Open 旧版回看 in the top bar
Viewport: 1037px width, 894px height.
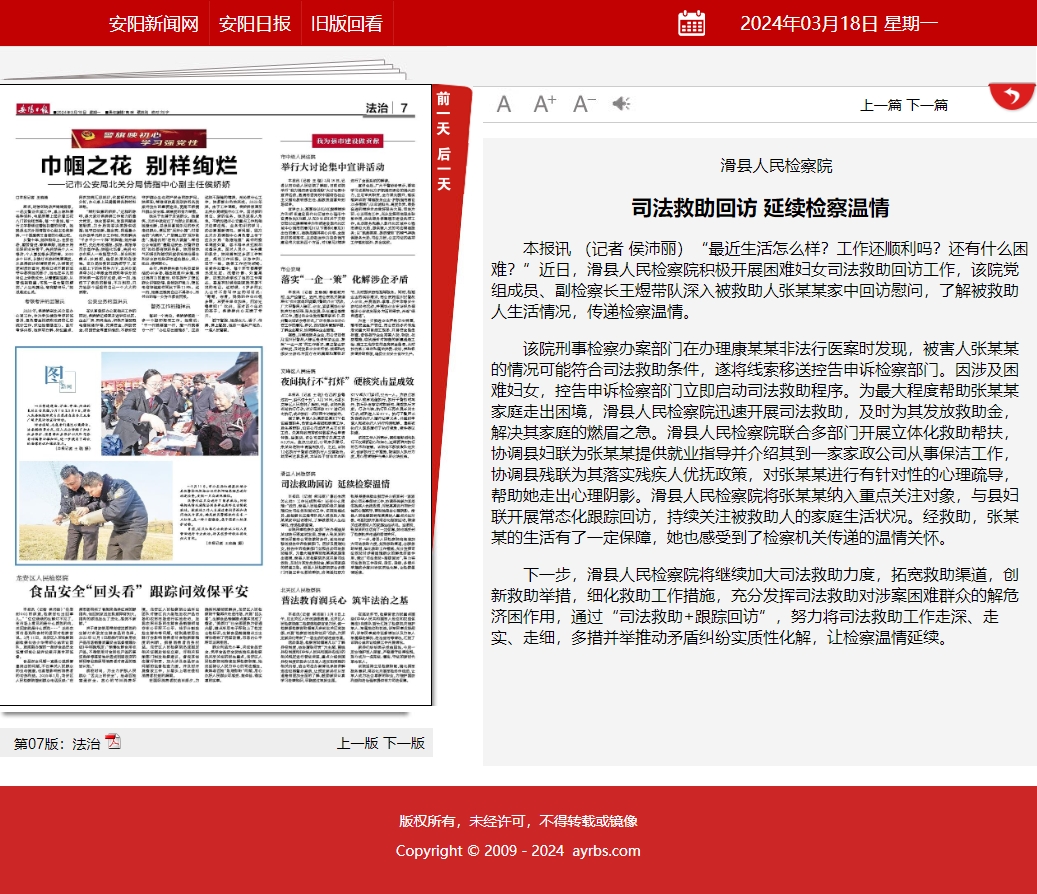pos(347,24)
